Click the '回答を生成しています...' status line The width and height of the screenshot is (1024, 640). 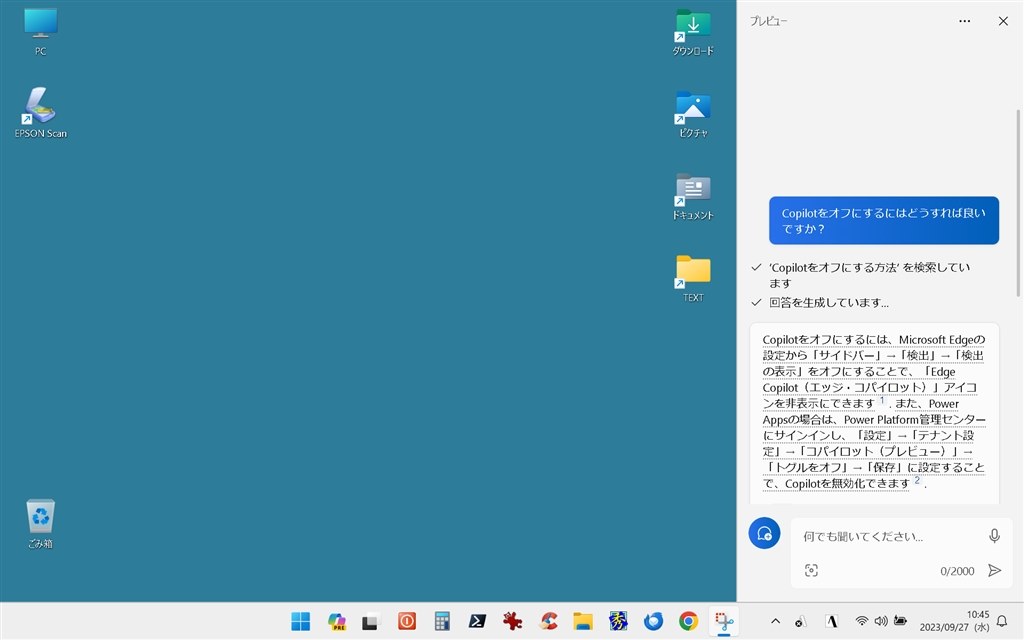828,303
